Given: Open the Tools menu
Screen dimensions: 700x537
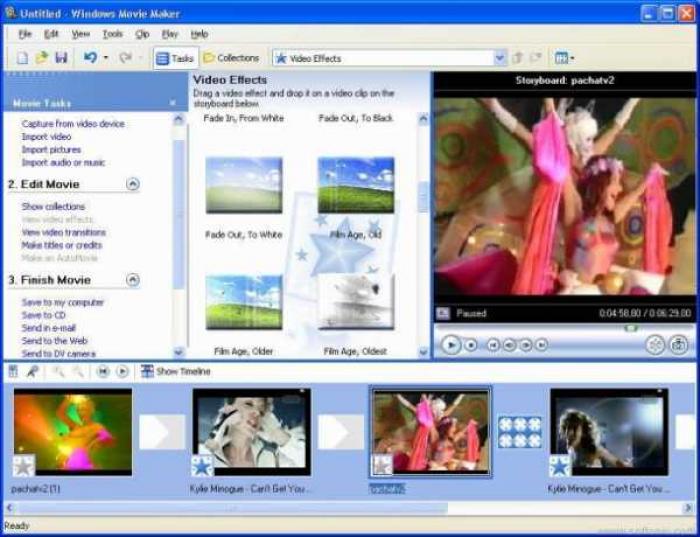Looking at the screenshot, I should pos(112,34).
